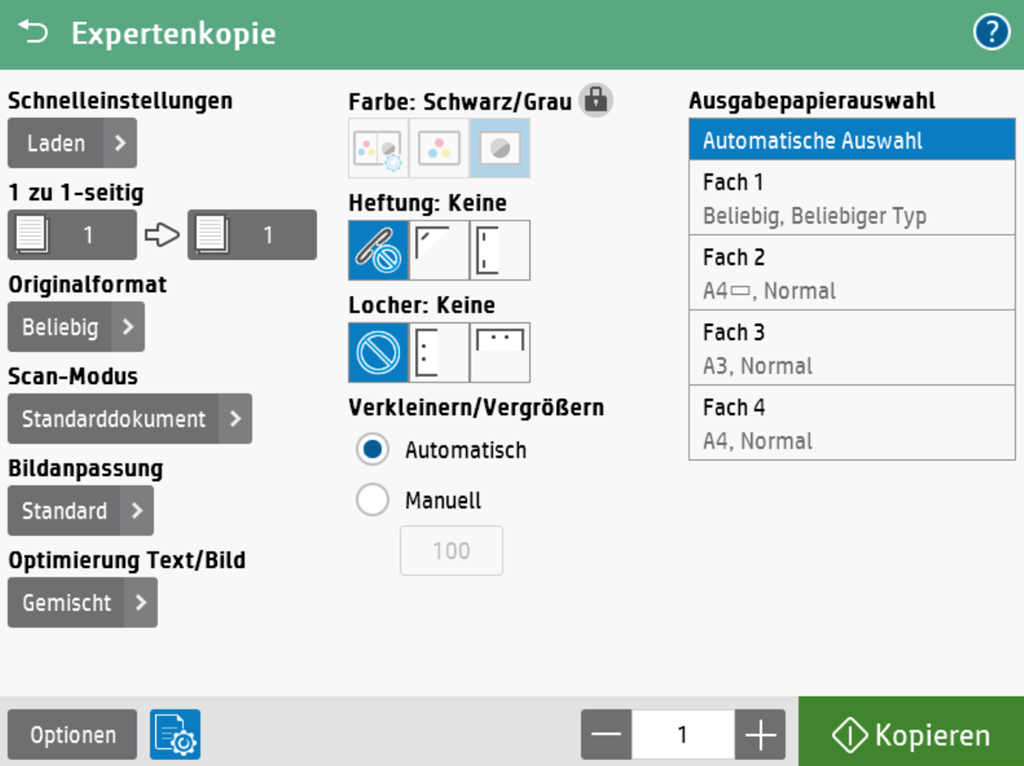Choose two staples on left edge icon
The image size is (1024, 766).
[500, 250]
